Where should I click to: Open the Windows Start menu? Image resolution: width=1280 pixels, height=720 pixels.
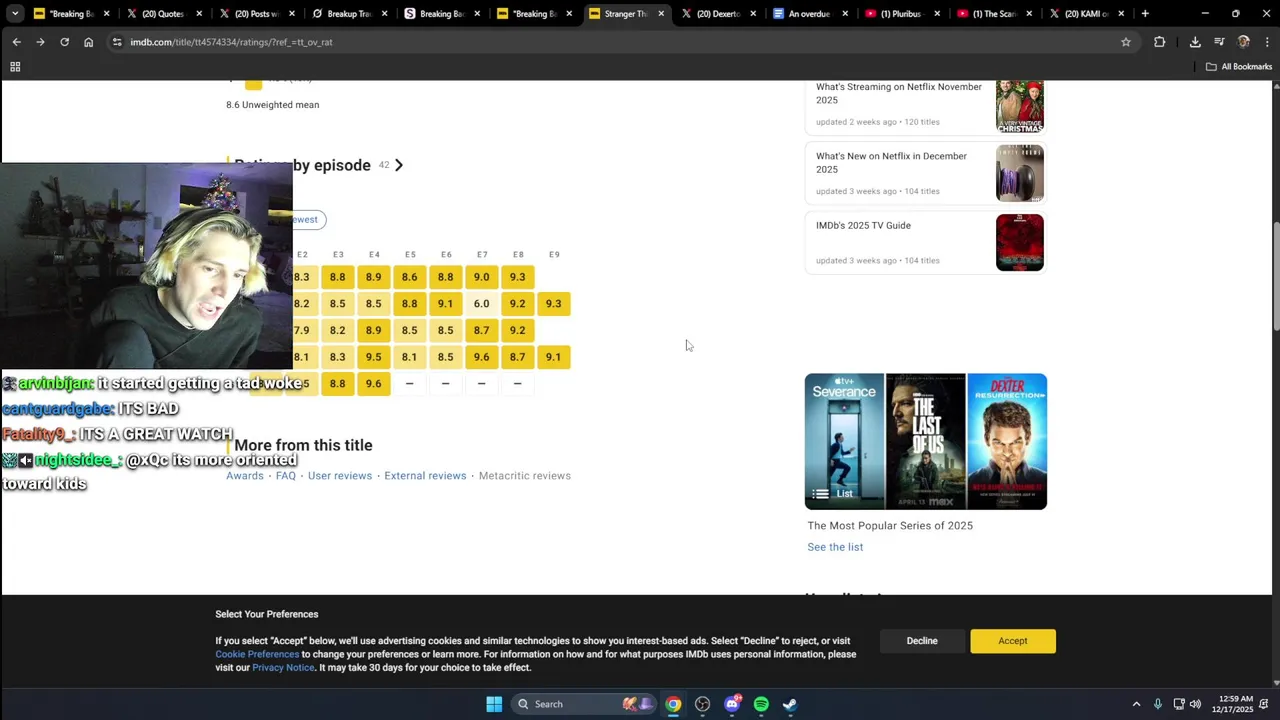[494, 704]
